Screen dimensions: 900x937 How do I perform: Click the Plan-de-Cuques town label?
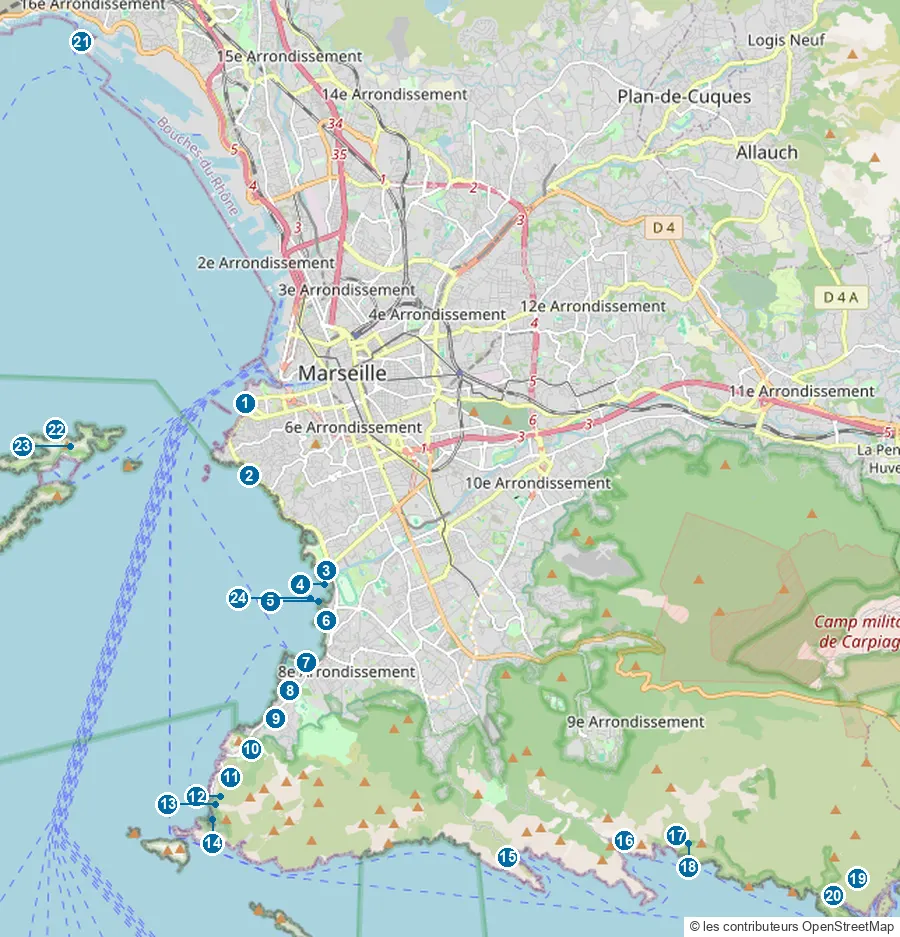point(684,97)
